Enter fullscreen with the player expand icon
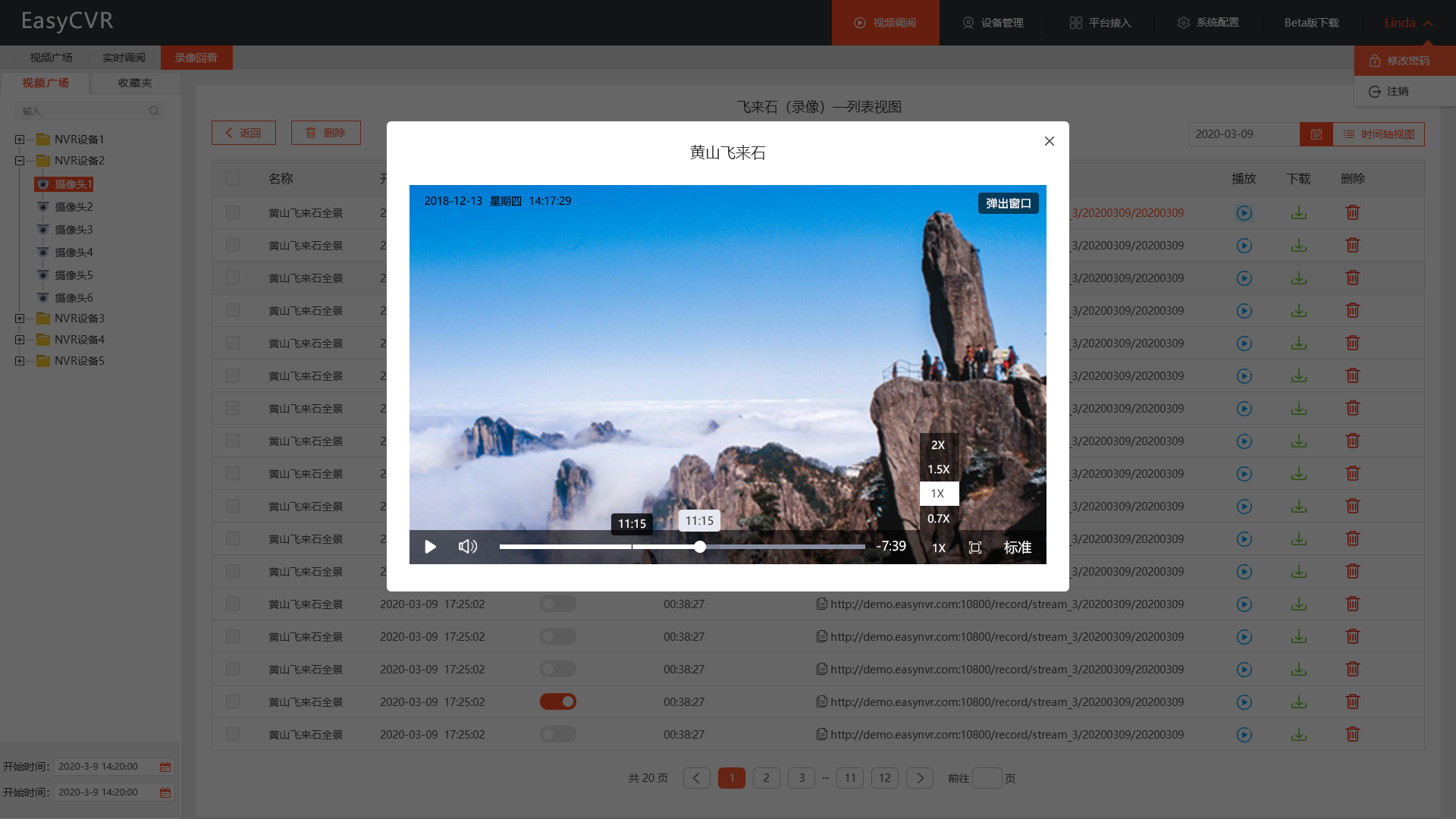1456x819 pixels. 975,548
